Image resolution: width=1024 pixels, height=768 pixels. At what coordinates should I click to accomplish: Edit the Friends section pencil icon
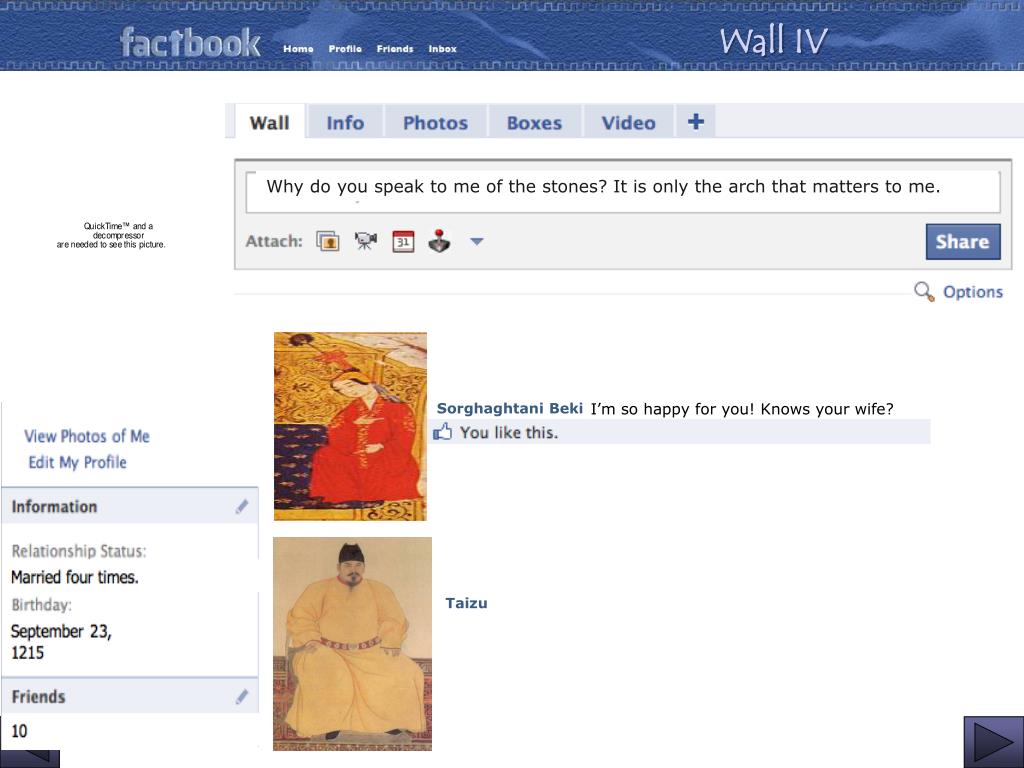tap(242, 697)
